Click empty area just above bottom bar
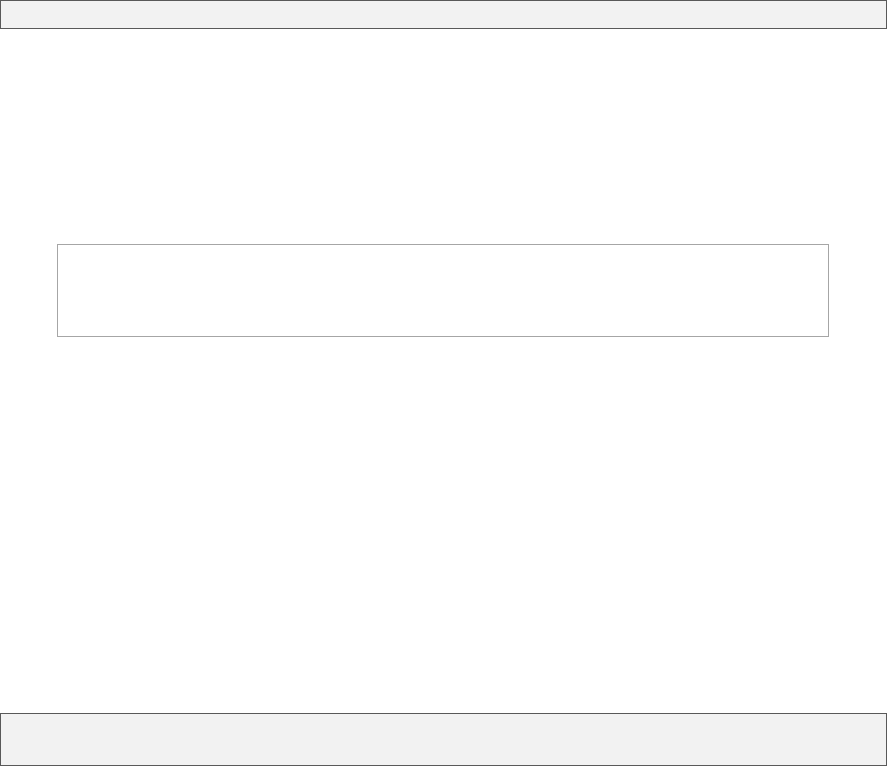Image resolution: width=887 pixels, height=766 pixels. coord(443,695)
